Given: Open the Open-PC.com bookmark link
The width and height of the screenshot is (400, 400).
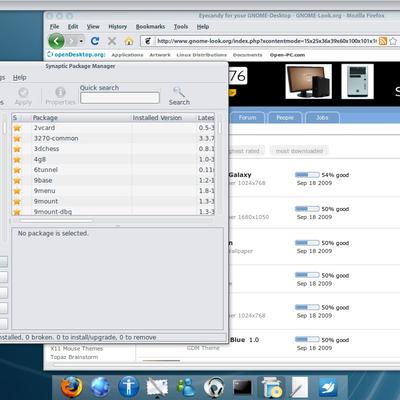Looking at the screenshot, I should [x=287, y=55].
